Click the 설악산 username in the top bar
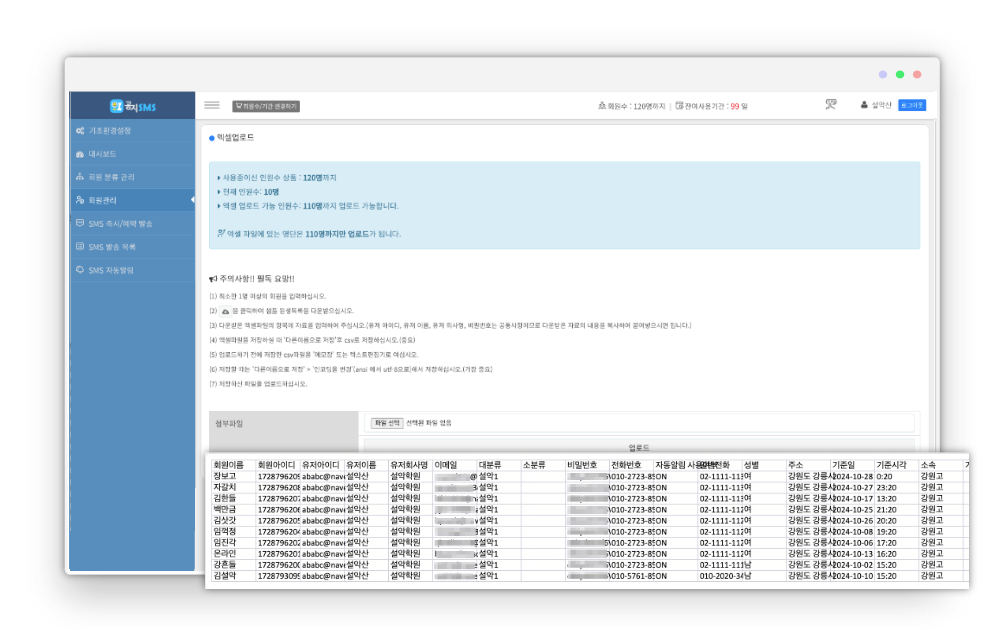This screenshot has height=630, width=1000. (881, 105)
